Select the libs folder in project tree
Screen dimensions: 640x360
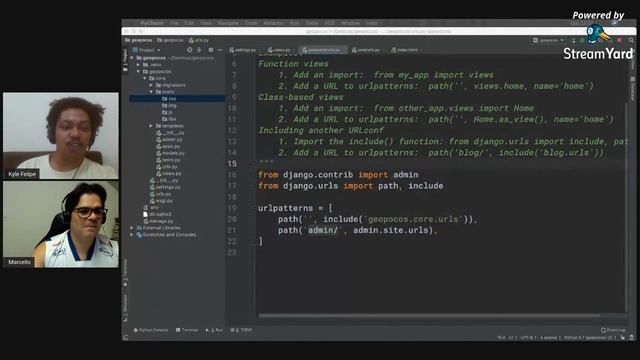pyautogui.click(x=169, y=119)
